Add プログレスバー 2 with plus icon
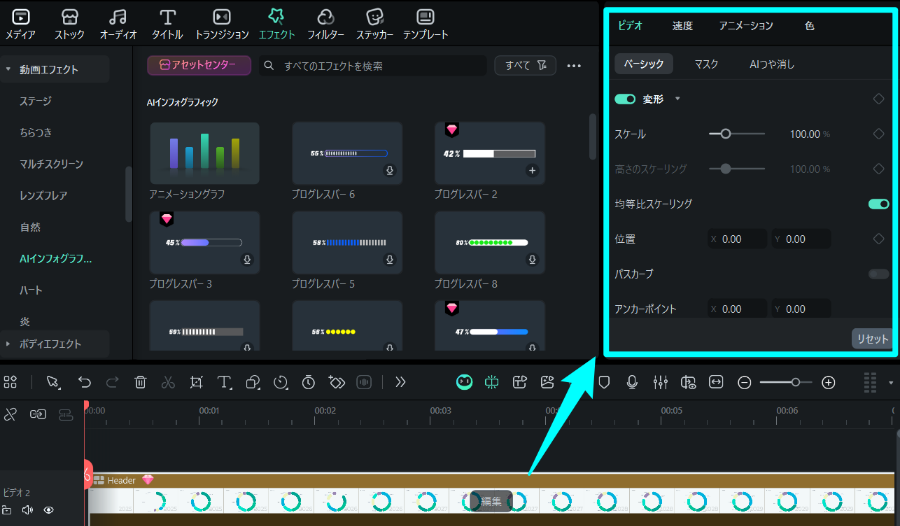The width and height of the screenshot is (900, 526). click(532, 171)
